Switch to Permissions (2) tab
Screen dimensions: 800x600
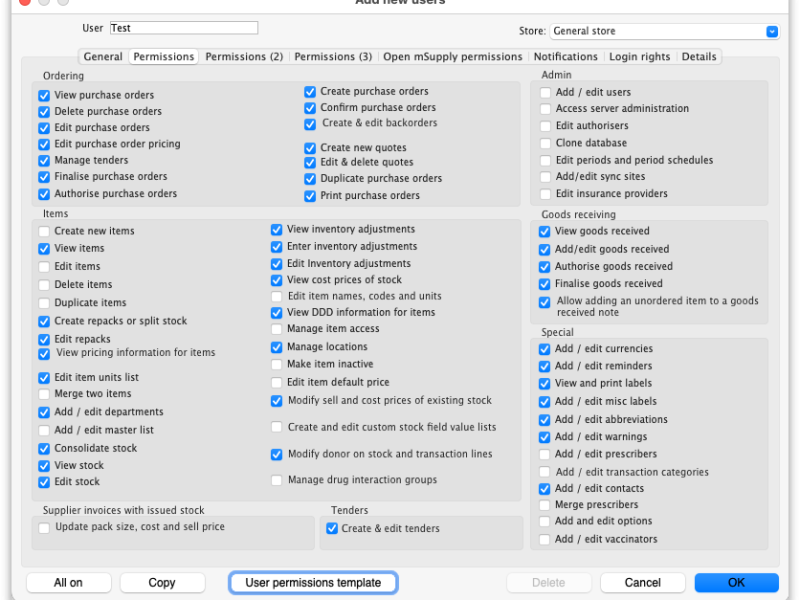click(244, 57)
